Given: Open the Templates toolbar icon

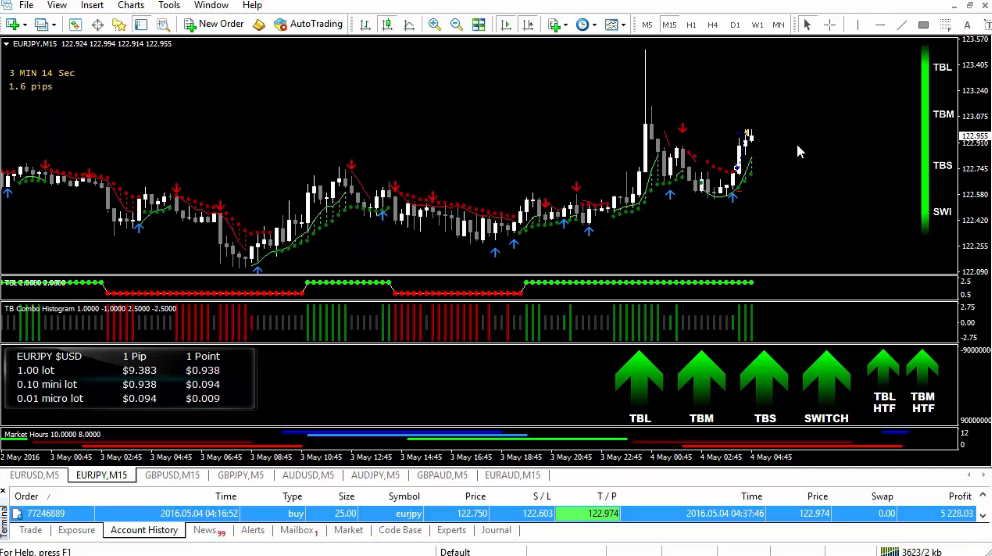Looking at the screenshot, I should click(611, 25).
